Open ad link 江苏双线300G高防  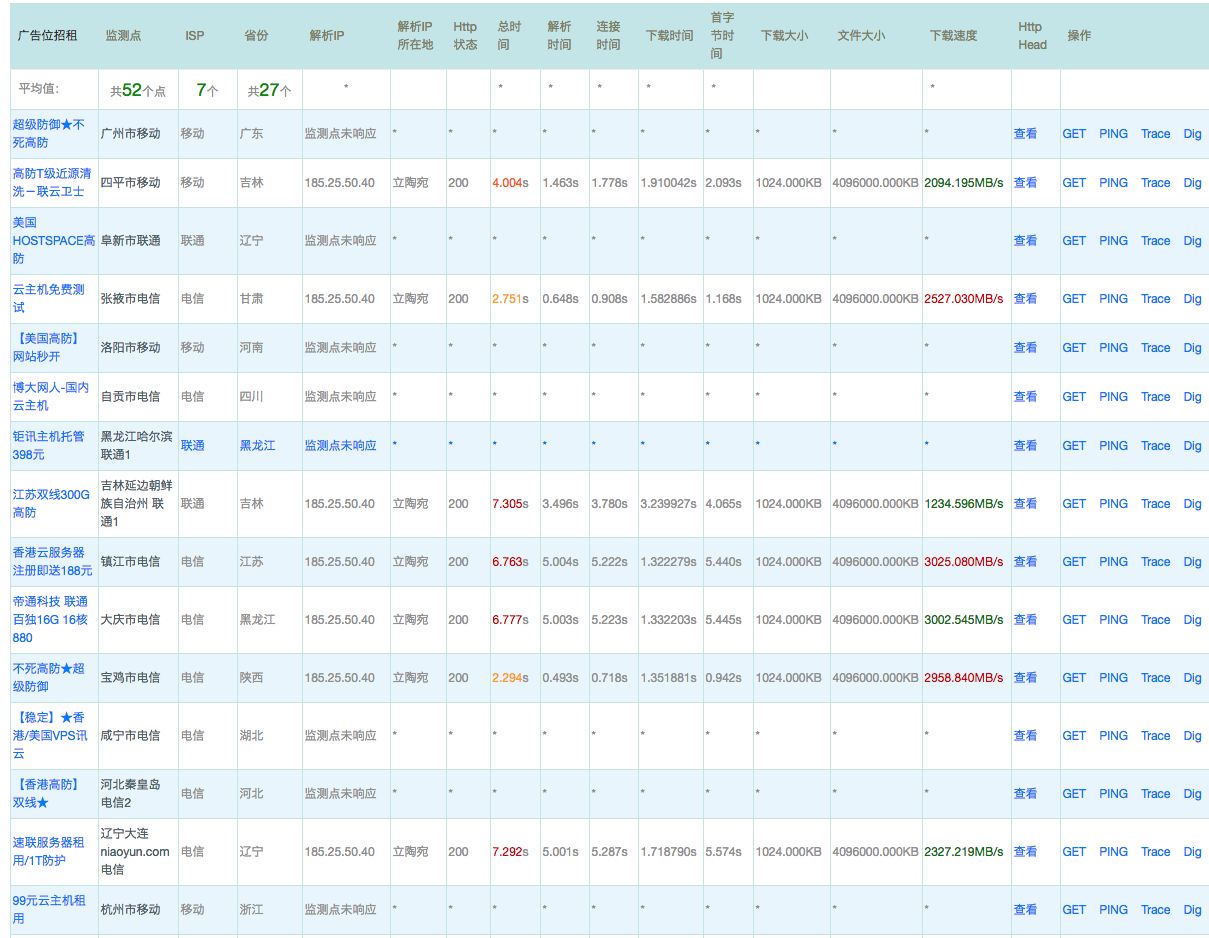pyautogui.click(x=51, y=503)
